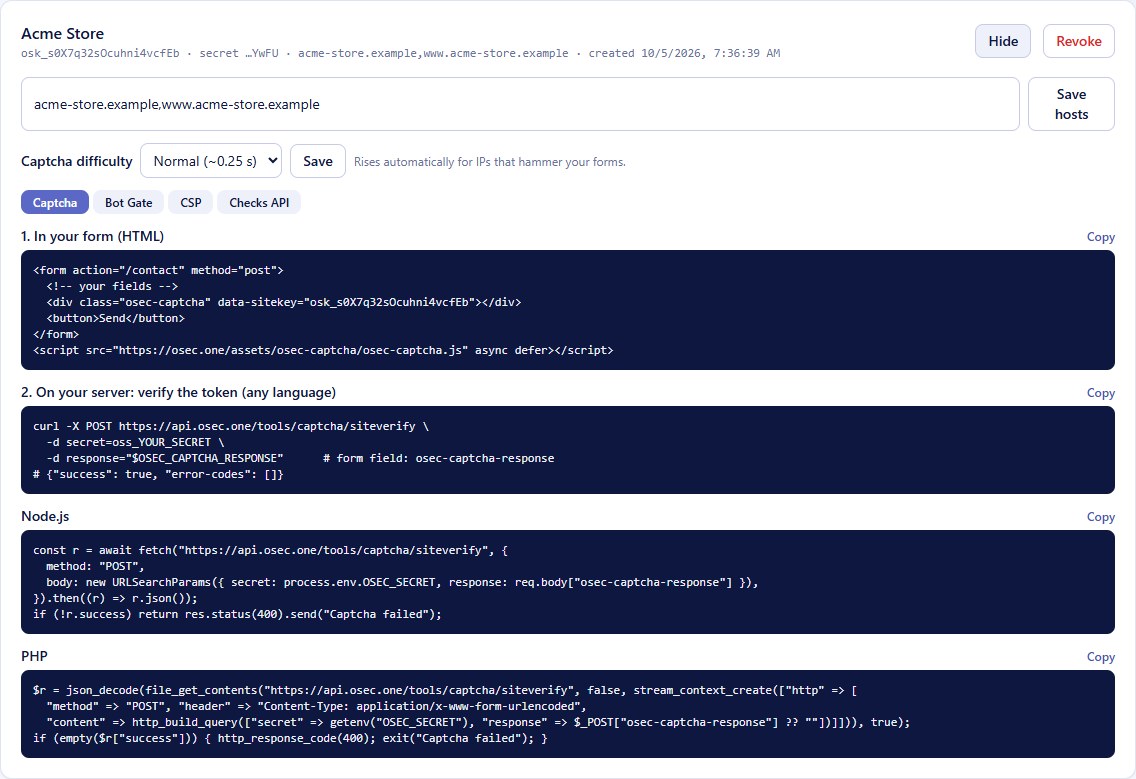Image resolution: width=1136 pixels, height=779 pixels.
Task: Select the Captcha tab
Action: 55,203
